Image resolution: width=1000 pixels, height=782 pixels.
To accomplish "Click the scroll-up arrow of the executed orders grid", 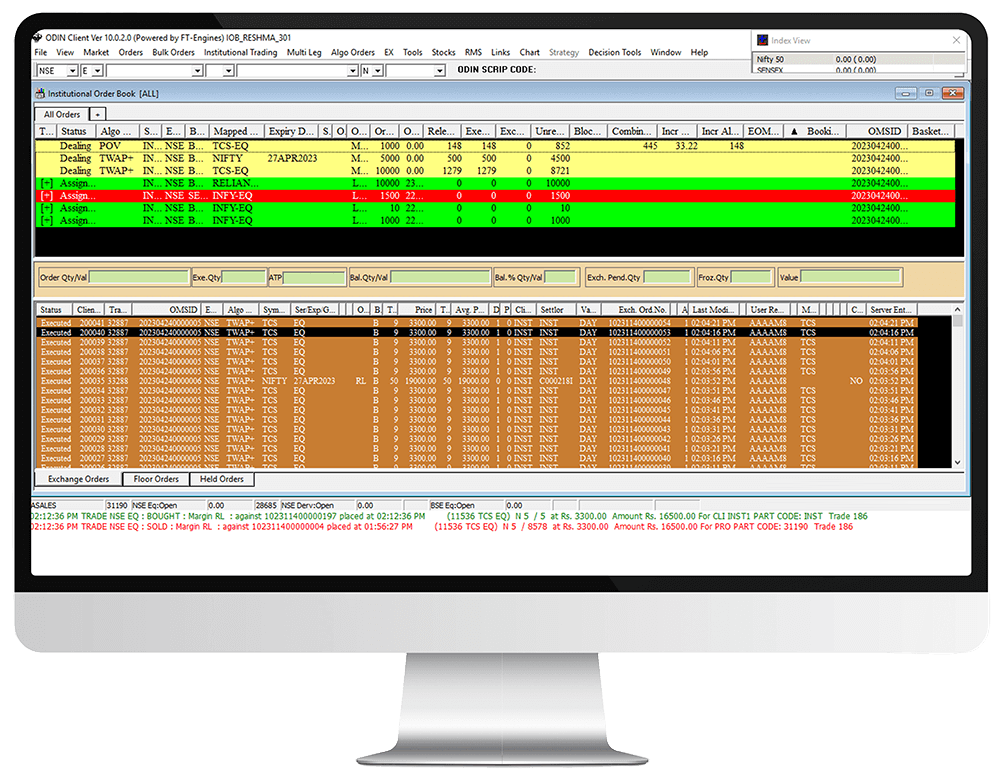I will [957, 309].
